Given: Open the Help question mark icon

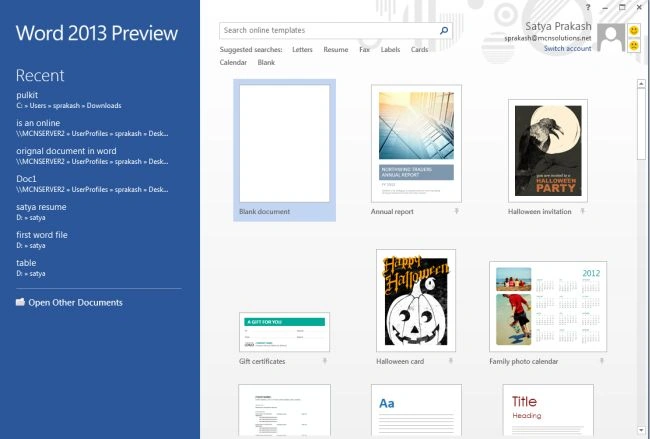Looking at the screenshot, I should (x=588, y=7).
